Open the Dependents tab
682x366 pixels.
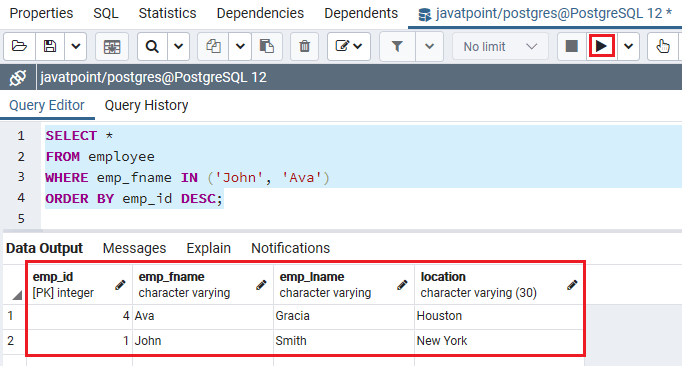point(361,13)
